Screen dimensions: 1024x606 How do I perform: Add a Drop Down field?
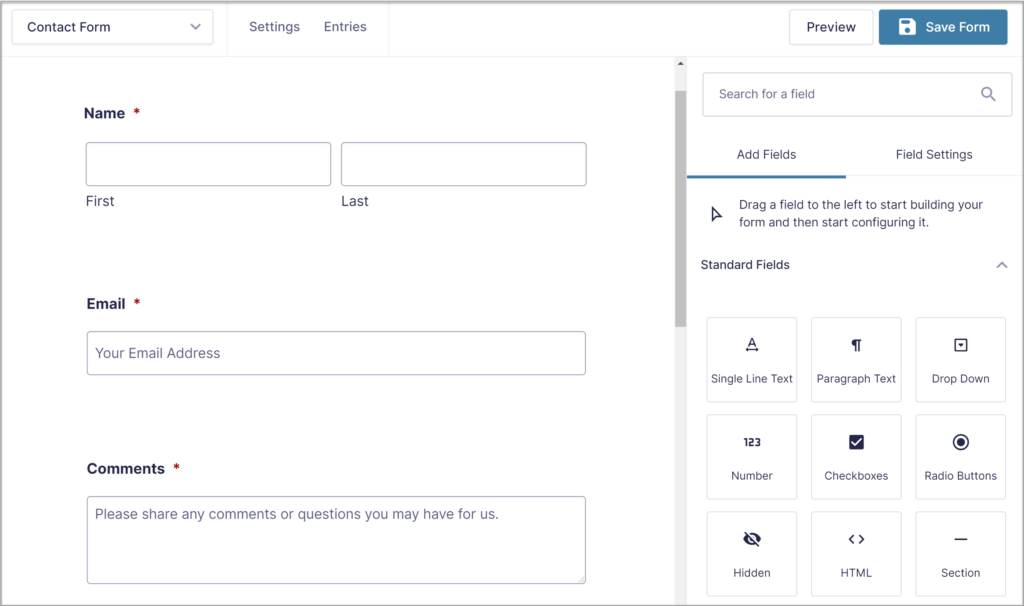tap(960, 358)
